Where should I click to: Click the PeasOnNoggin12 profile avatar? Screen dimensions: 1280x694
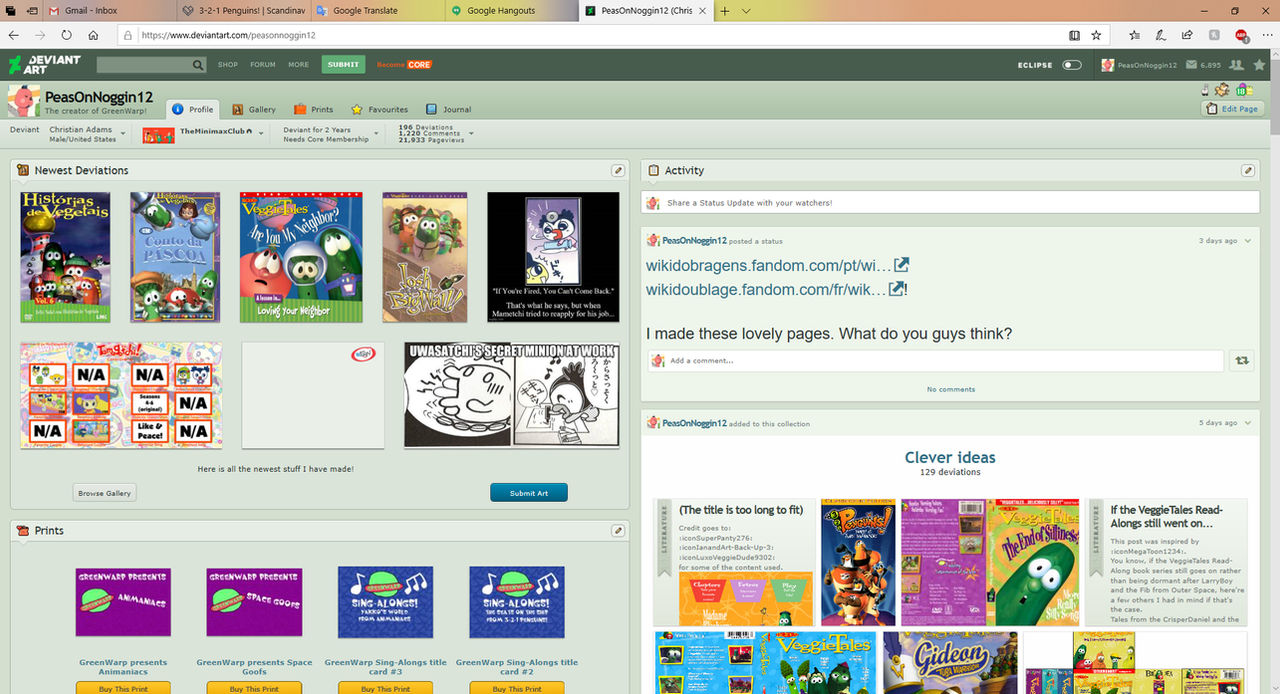pos(24,101)
